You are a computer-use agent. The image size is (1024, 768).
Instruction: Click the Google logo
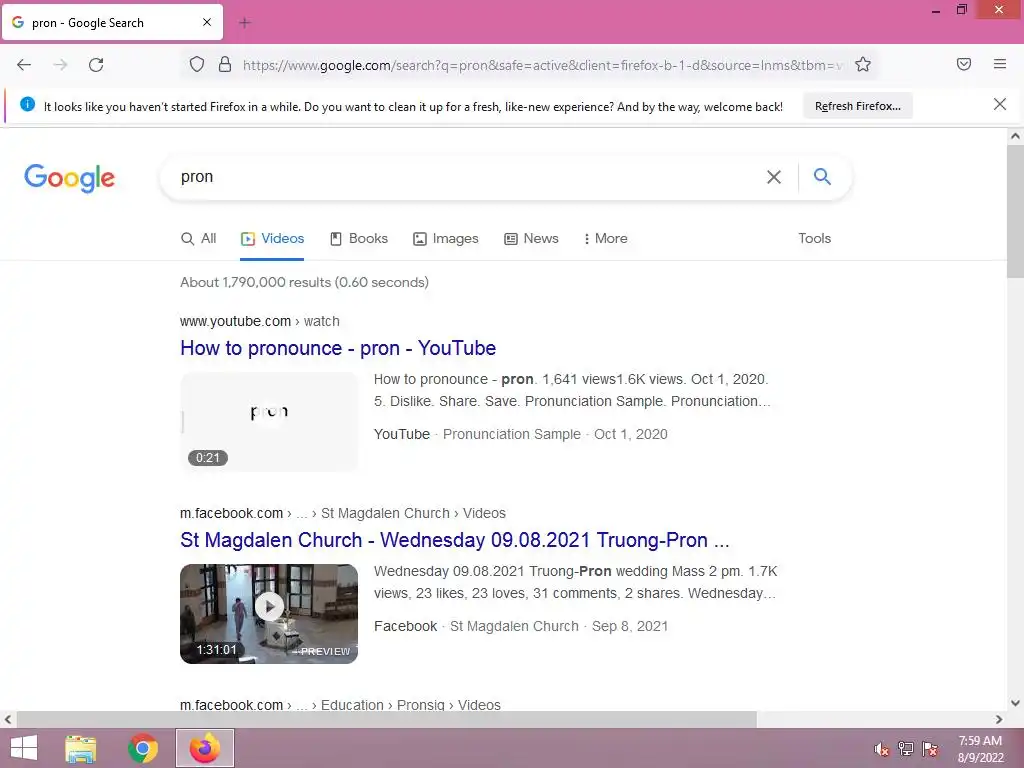coord(70,178)
